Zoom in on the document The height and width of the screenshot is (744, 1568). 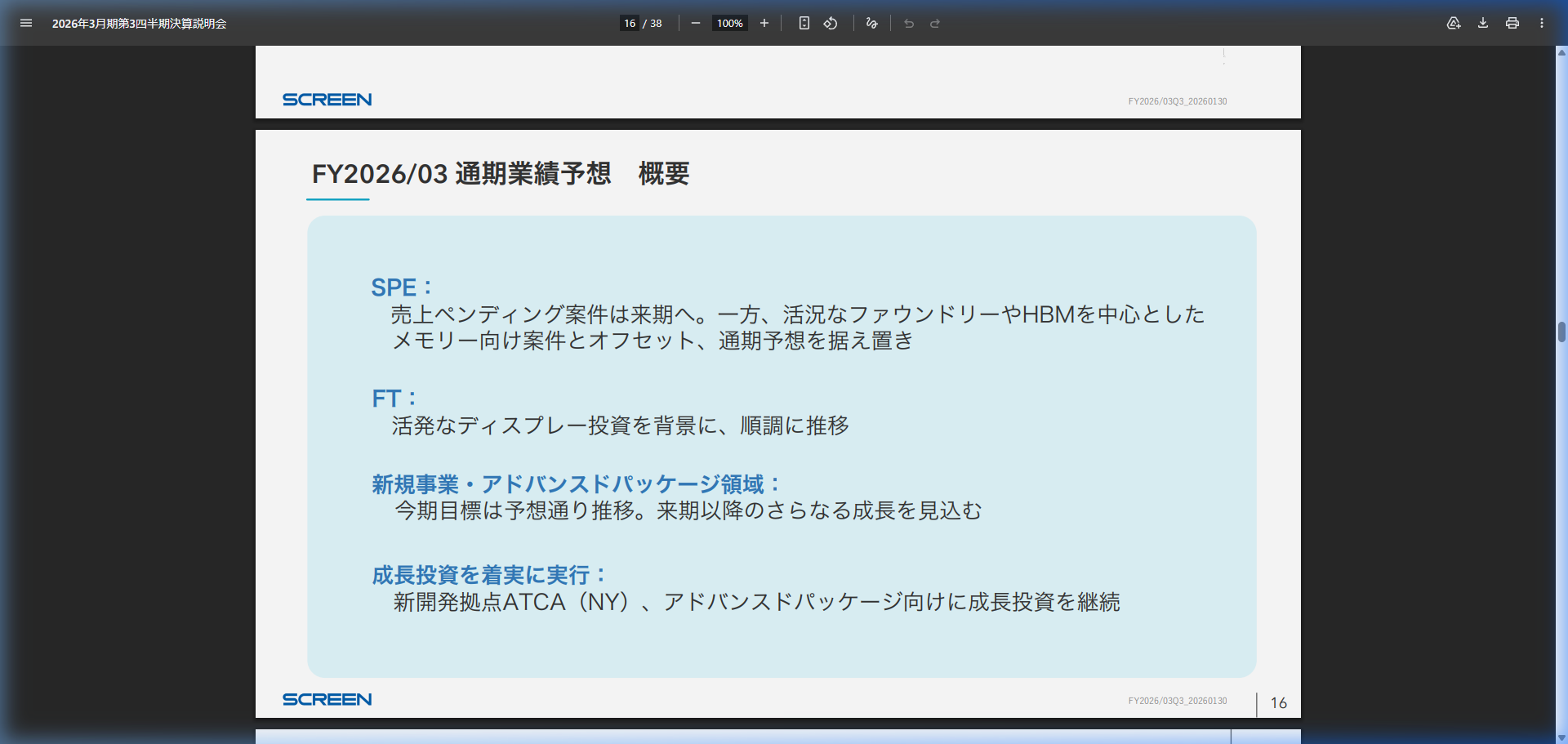tap(764, 23)
